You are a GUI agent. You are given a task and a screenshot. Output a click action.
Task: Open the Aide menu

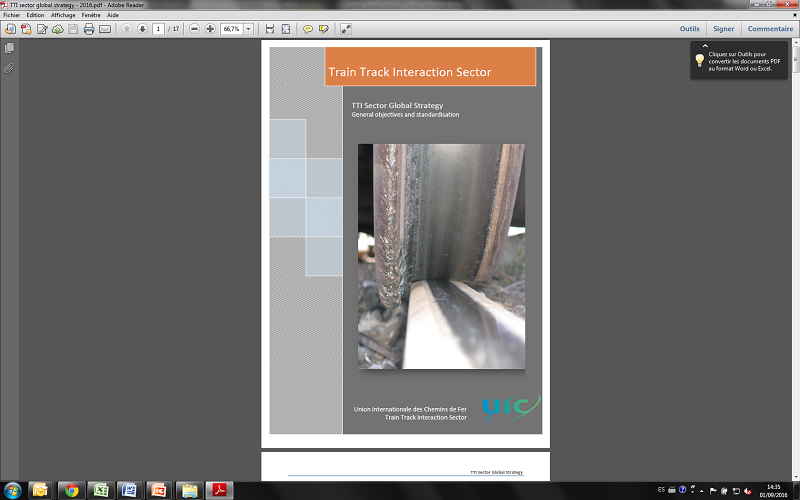coord(112,16)
